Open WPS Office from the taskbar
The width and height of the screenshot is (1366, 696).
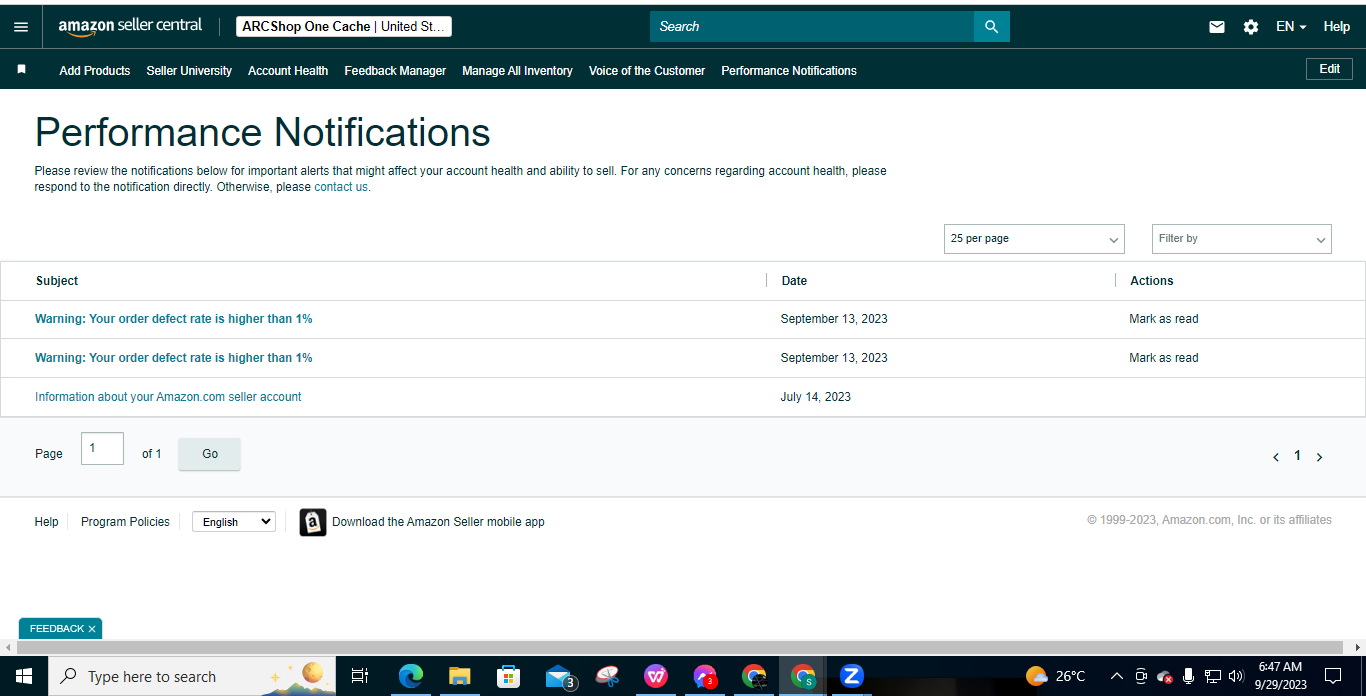click(x=656, y=676)
